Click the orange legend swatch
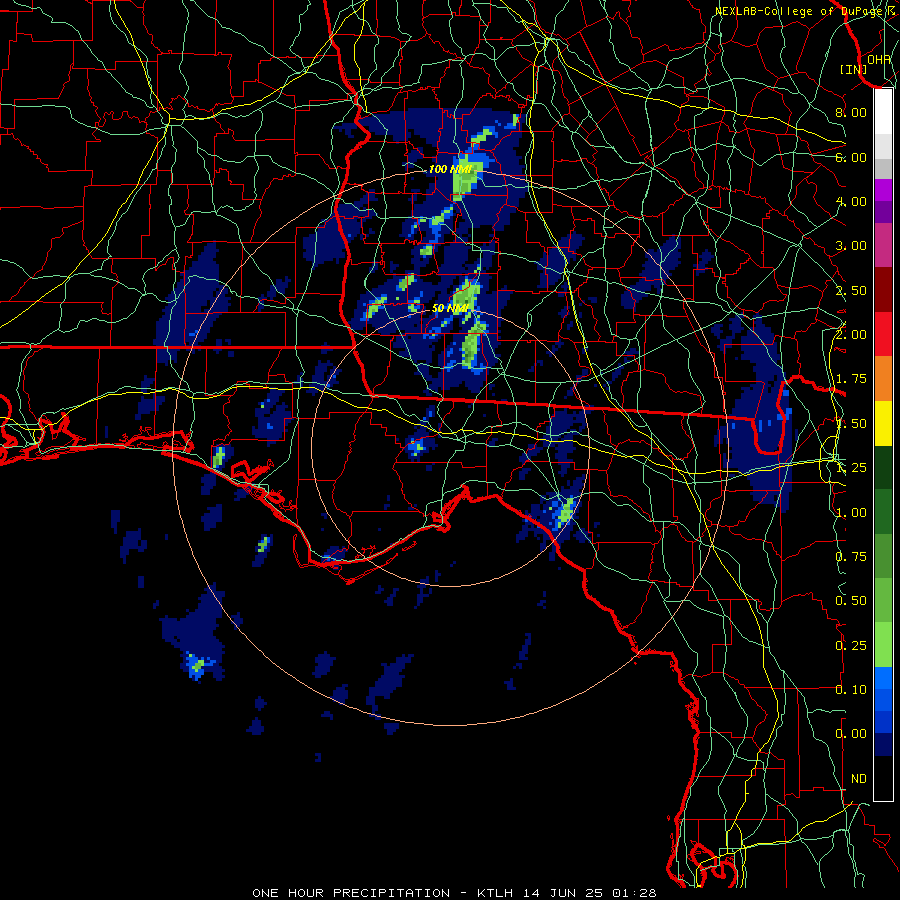900x900 pixels. [883, 379]
